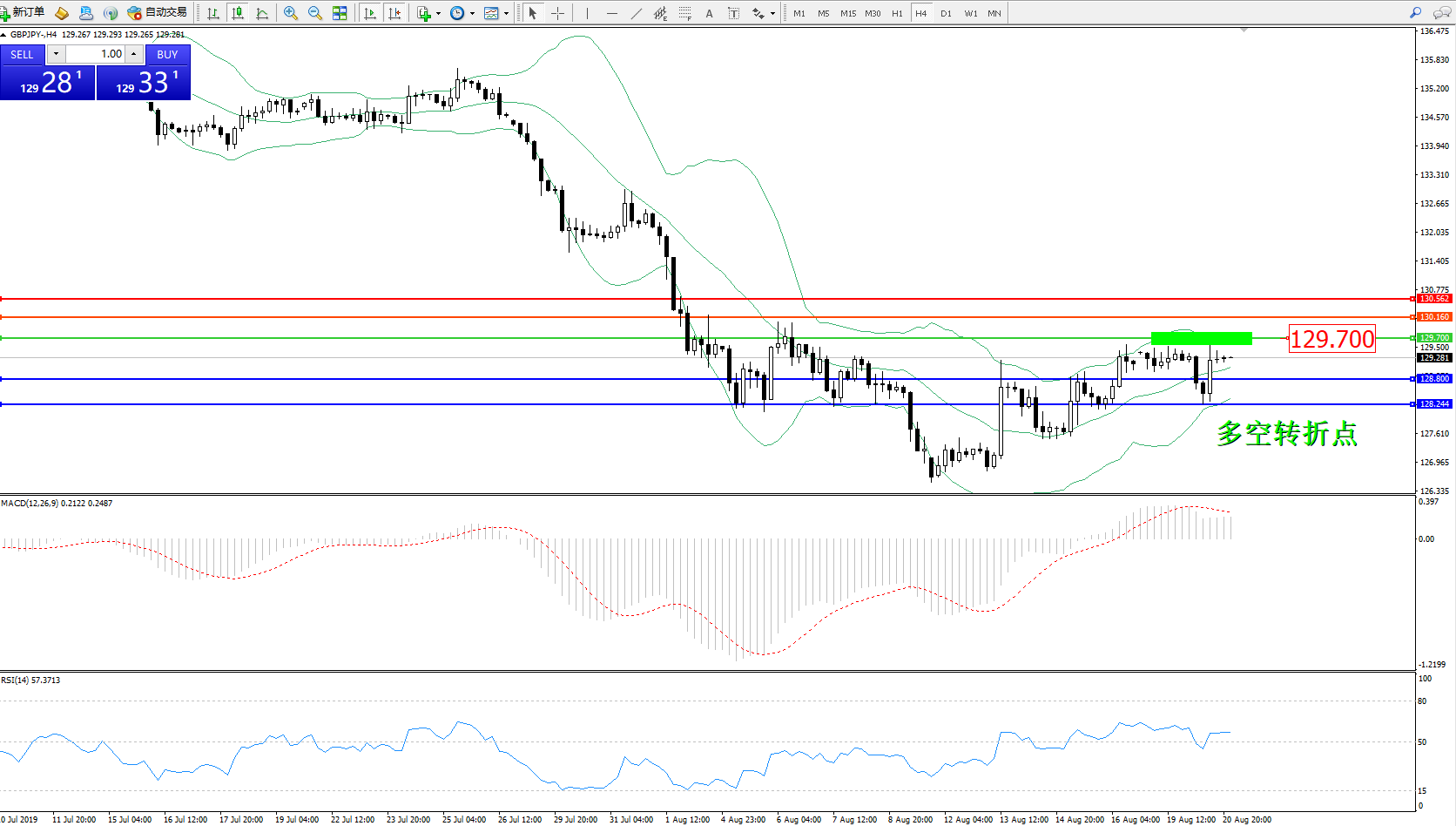
Task: Open search with the magnifier icon
Action: 1416,13
